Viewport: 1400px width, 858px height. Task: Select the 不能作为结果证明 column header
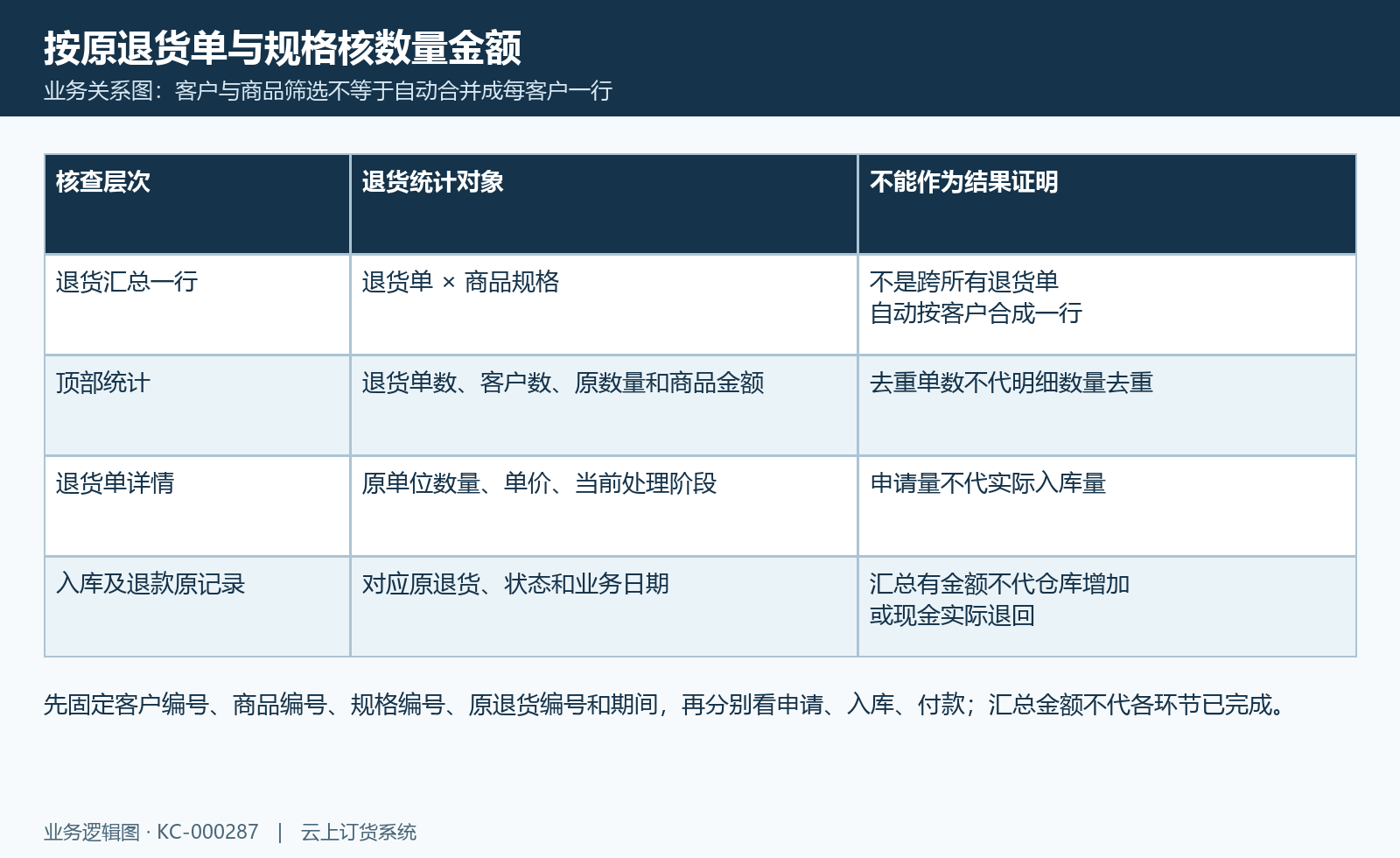[1107, 204]
